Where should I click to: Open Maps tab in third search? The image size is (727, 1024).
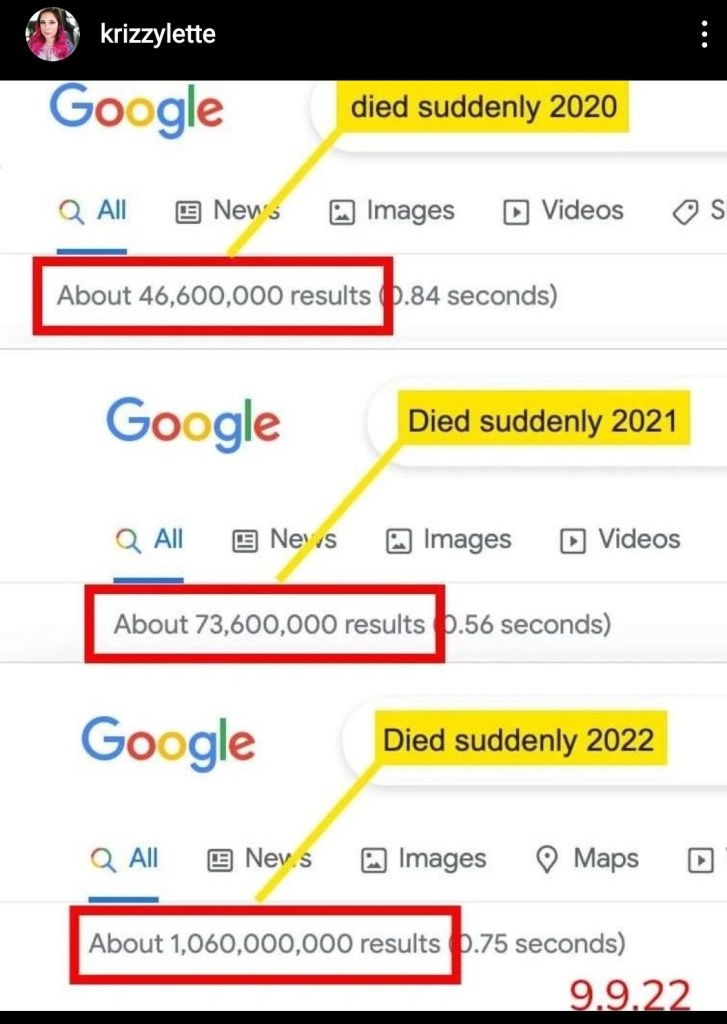click(588, 859)
